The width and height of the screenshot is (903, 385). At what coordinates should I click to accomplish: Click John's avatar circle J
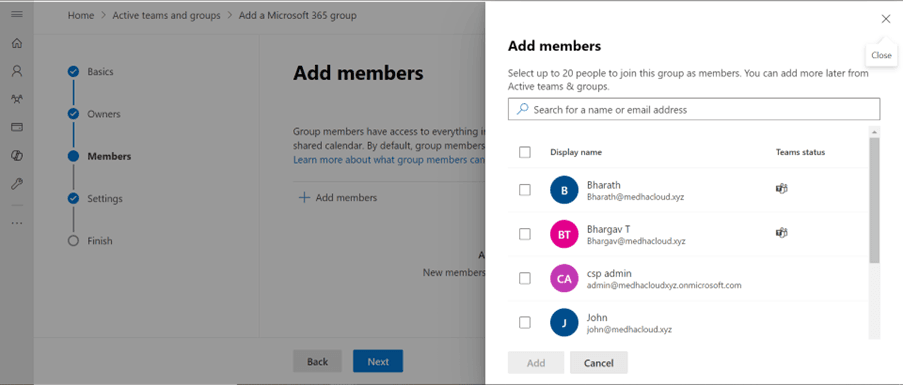pyautogui.click(x=564, y=323)
